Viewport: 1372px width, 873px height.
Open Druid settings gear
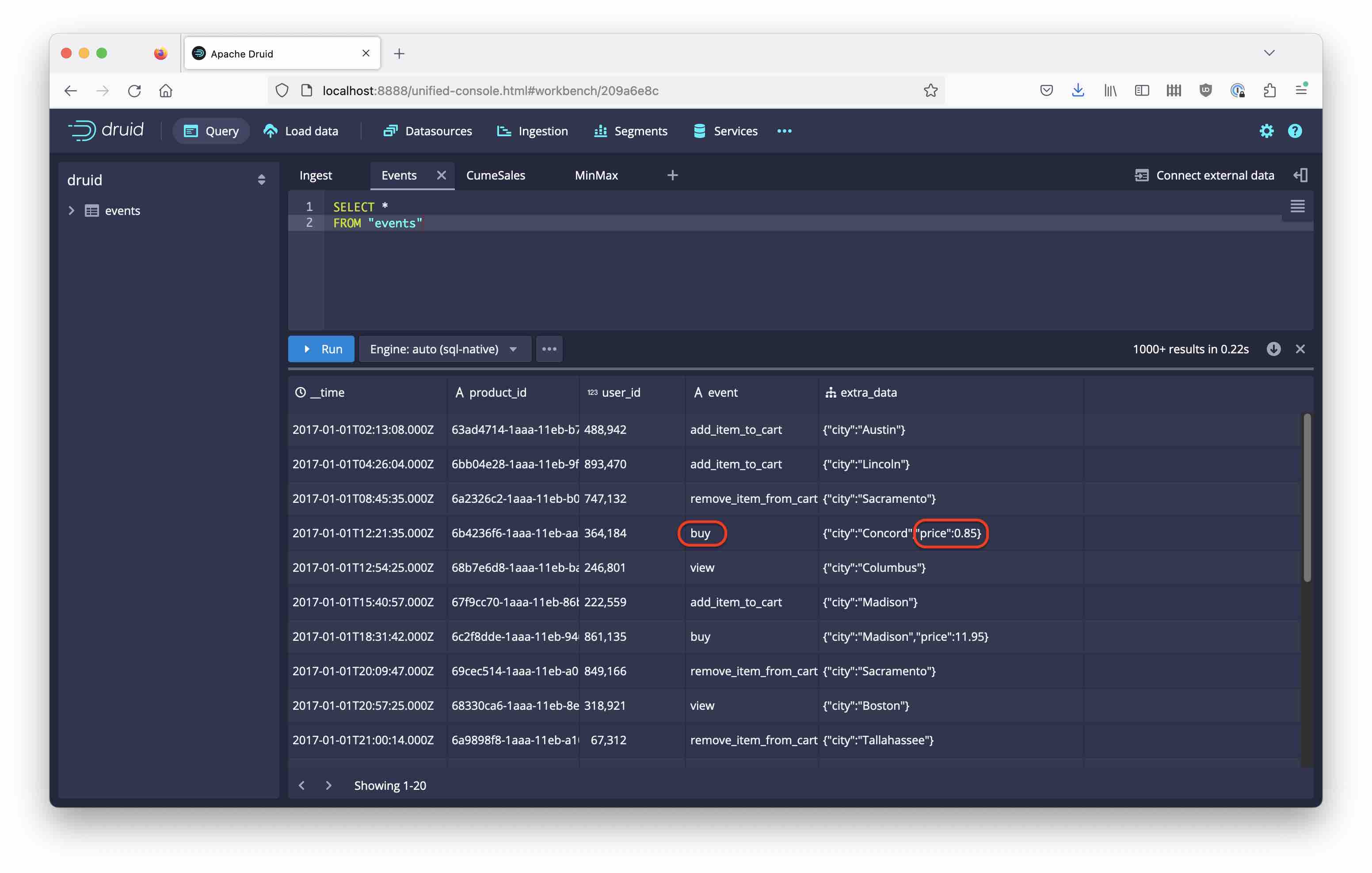1267,130
